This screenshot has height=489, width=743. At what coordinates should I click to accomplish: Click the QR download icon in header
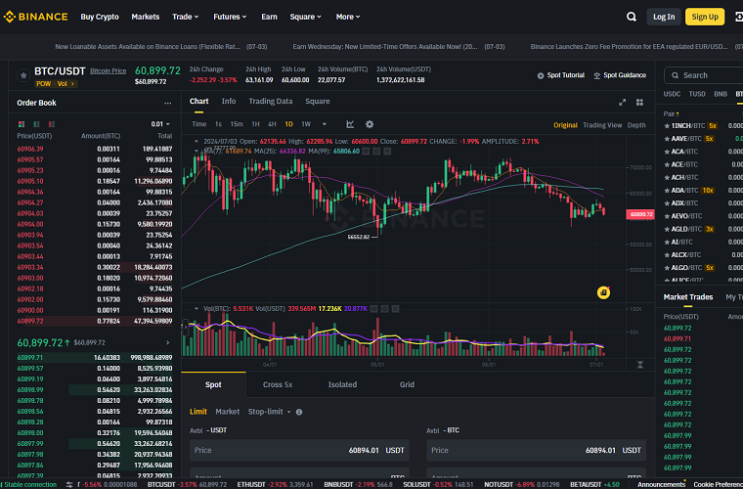pyautogui.click(x=738, y=17)
